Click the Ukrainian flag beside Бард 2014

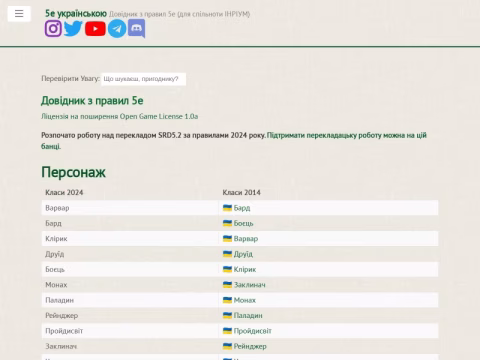(227, 208)
